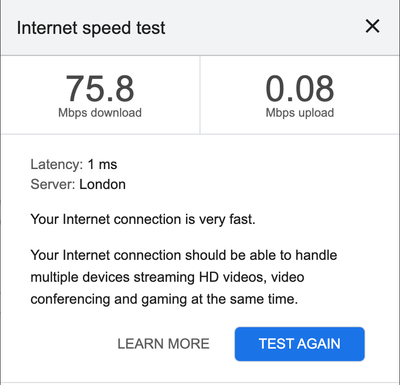Image resolution: width=400 pixels, height=385 pixels.
Task: Close the Internet speed test dialog
Action: (x=372, y=26)
